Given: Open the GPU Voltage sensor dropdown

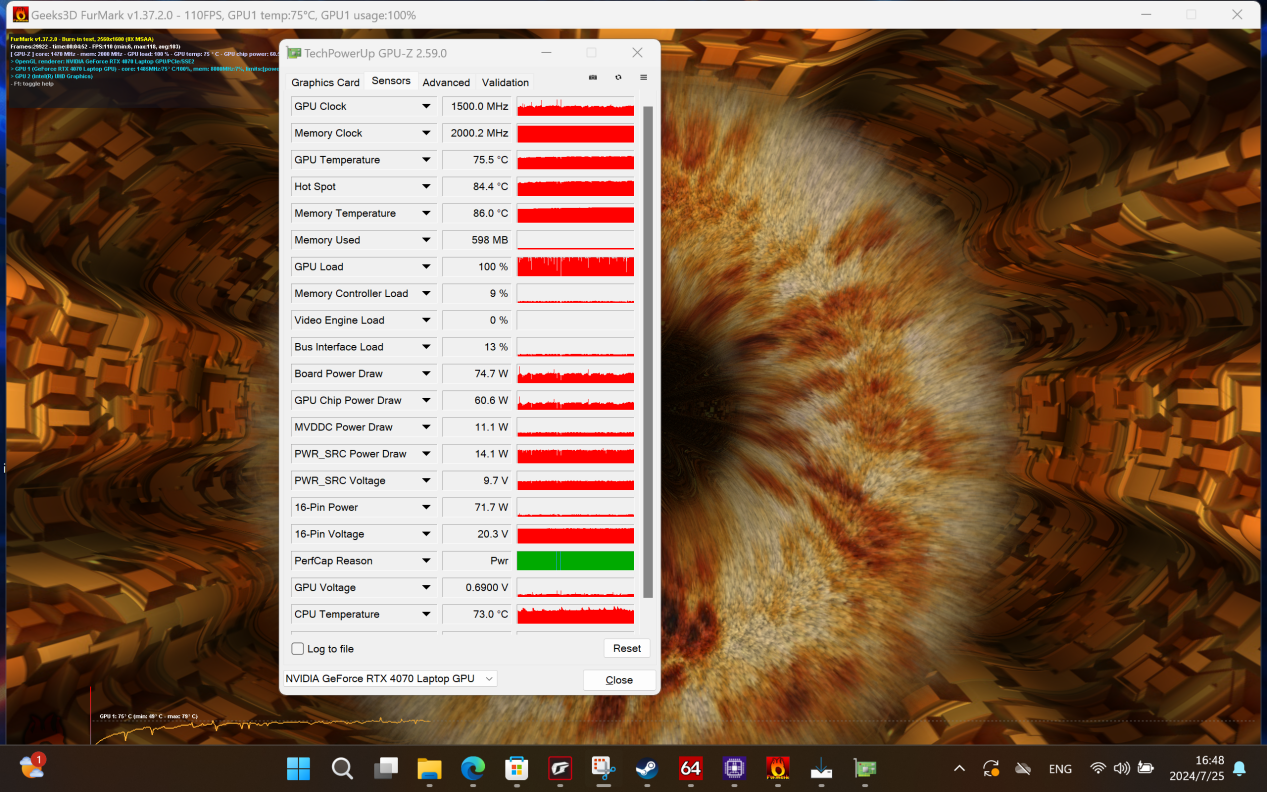Looking at the screenshot, I should [x=427, y=588].
